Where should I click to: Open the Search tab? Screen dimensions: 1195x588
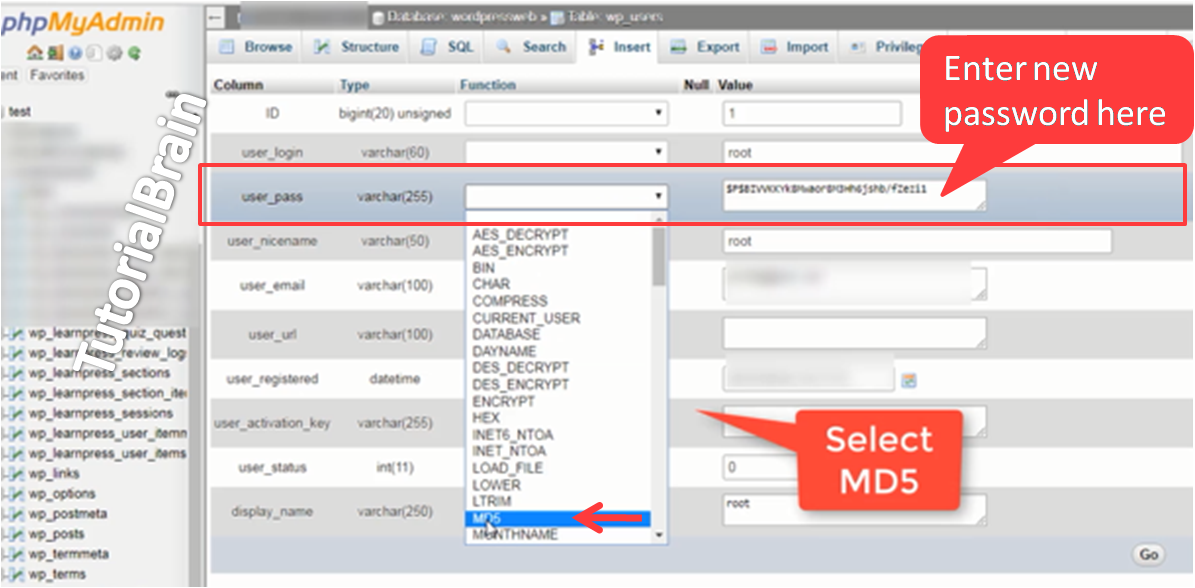(530, 47)
